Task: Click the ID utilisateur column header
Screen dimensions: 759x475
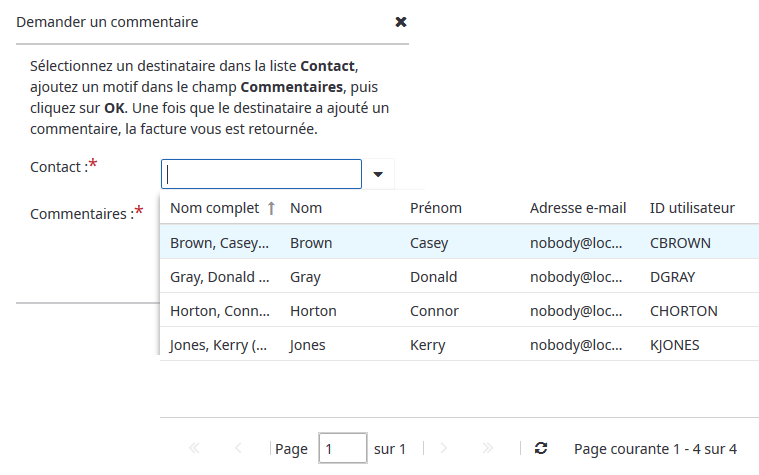Action: pos(692,208)
